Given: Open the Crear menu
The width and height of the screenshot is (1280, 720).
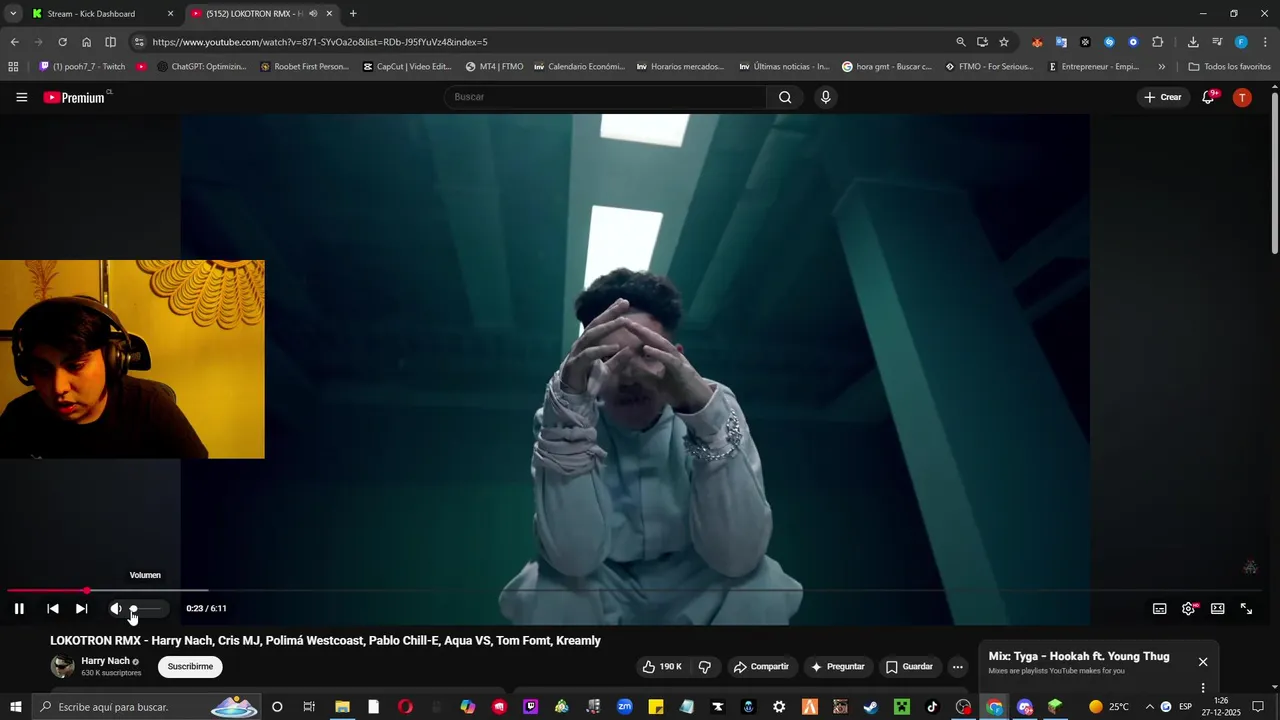Looking at the screenshot, I should coord(1163,97).
